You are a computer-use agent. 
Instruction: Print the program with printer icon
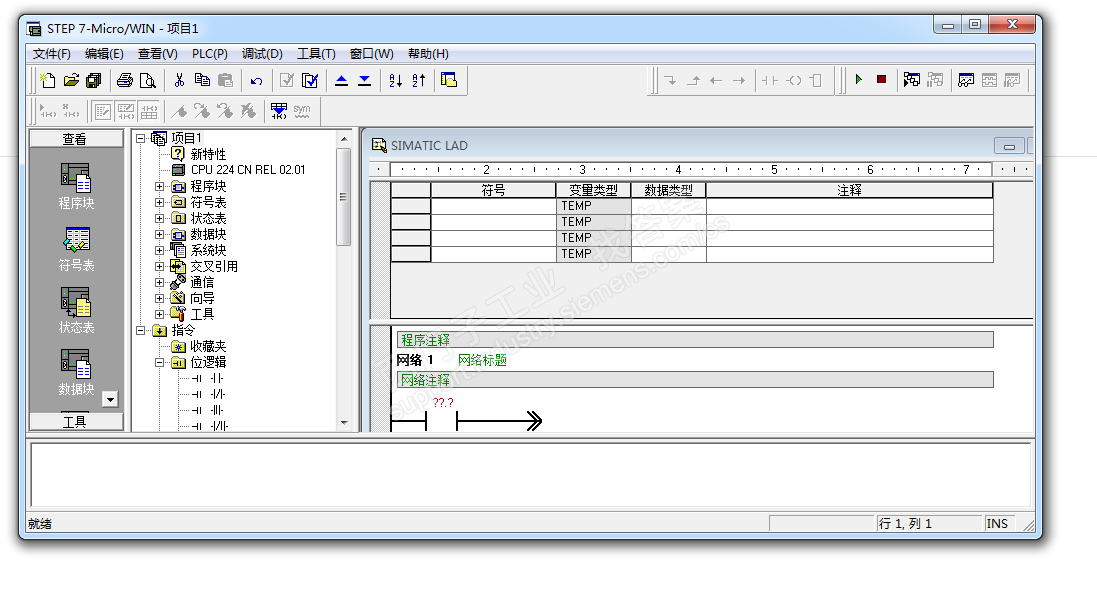125,80
